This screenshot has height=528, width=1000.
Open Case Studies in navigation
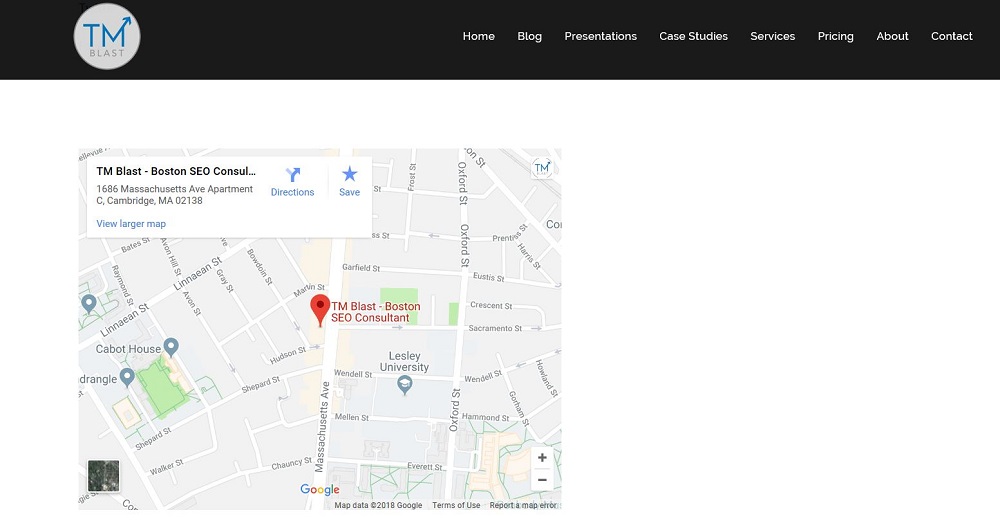tap(693, 36)
